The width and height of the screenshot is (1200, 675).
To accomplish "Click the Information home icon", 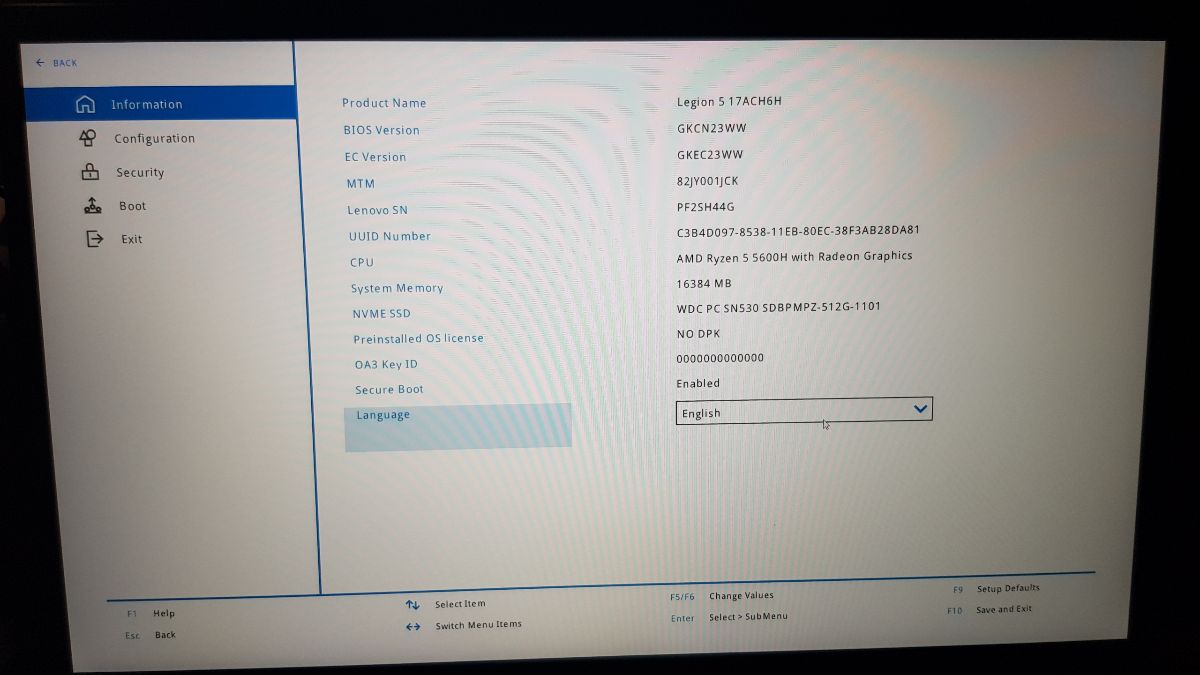I will (x=86, y=104).
